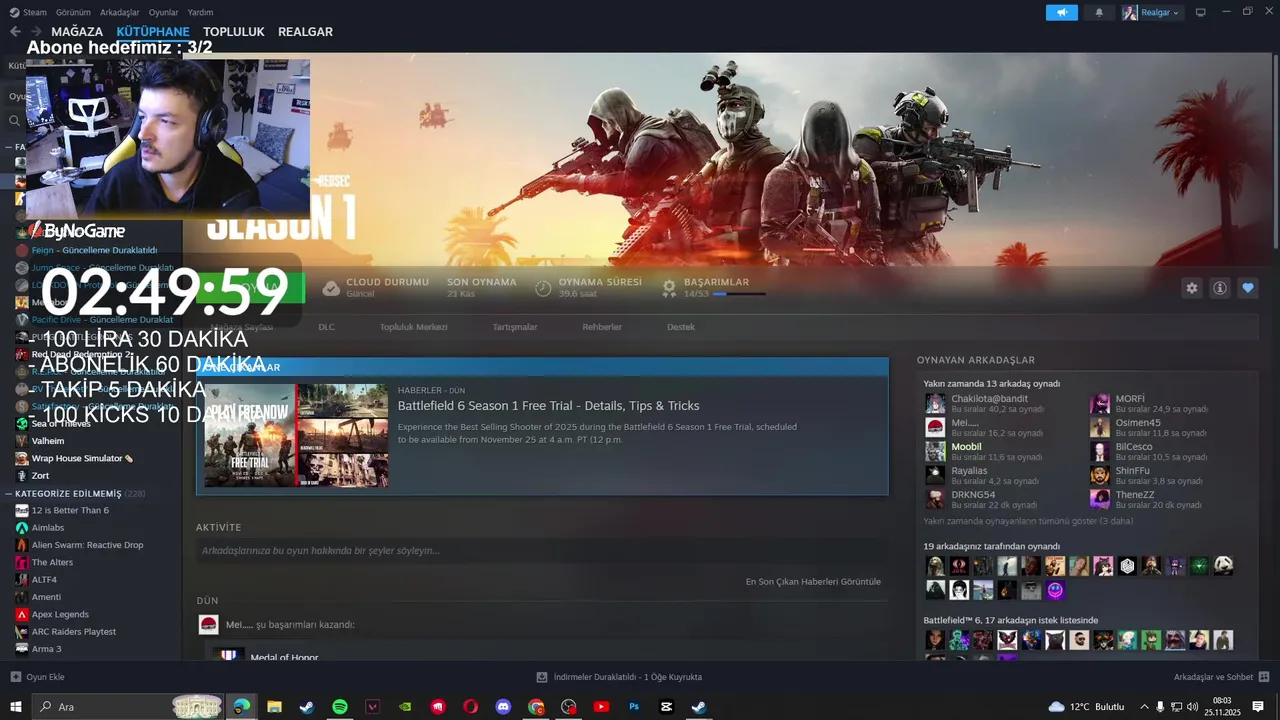
Task: Open the paused downloads status
Action: [x=619, y=677]
